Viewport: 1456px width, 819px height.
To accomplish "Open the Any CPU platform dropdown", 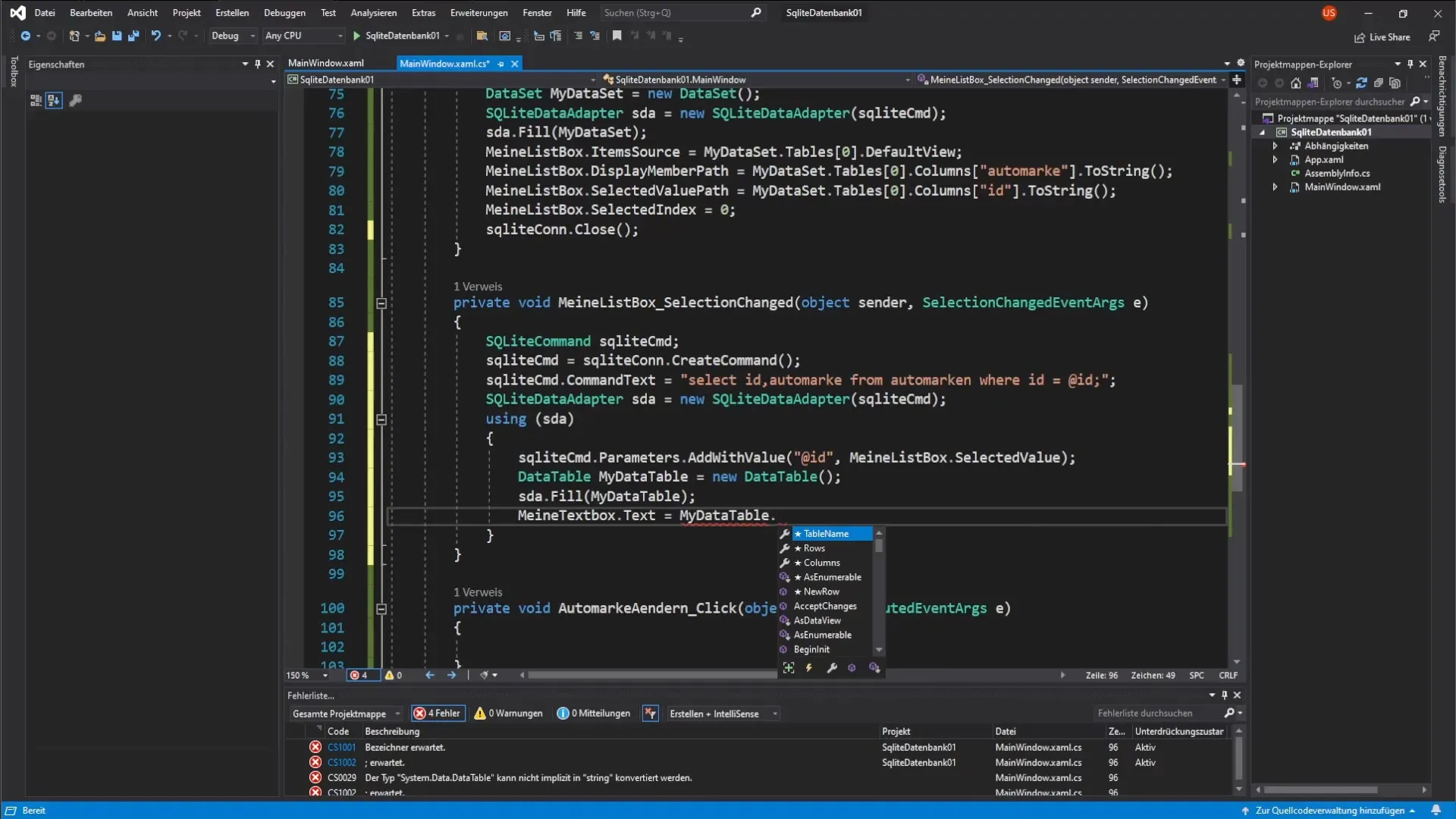I will coord(303,36).
